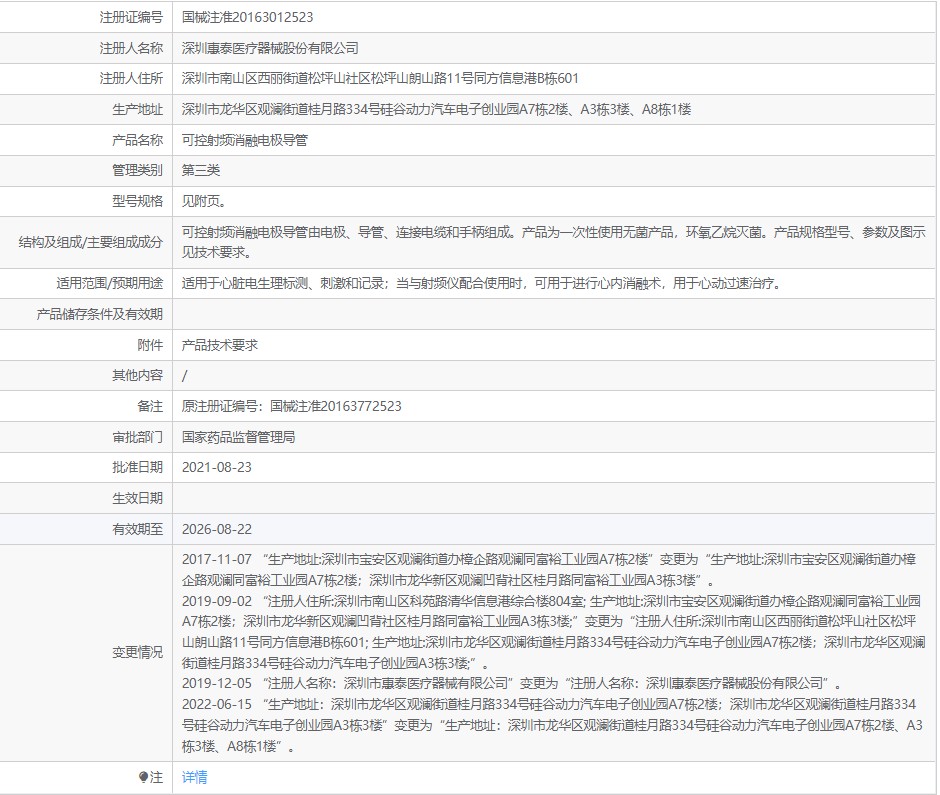Click the 适用范围 intended use text
940x795 pixels.
484,283
